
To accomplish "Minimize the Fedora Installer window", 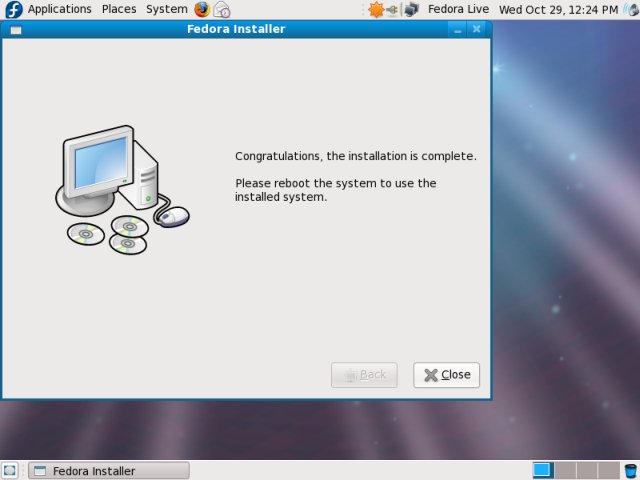I will (458, 30).
